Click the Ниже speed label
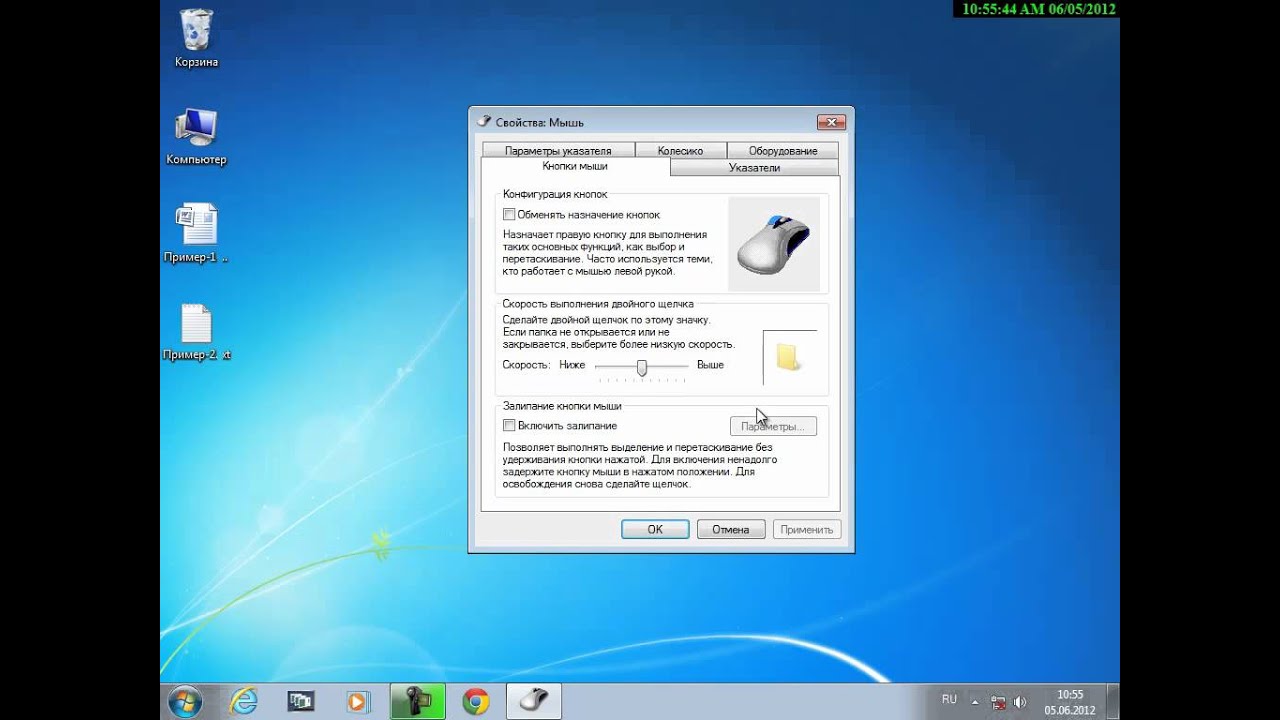Image resolution: width=1280 pixels, height=720 pixels. pyautogui.click(x=572, y=365)
